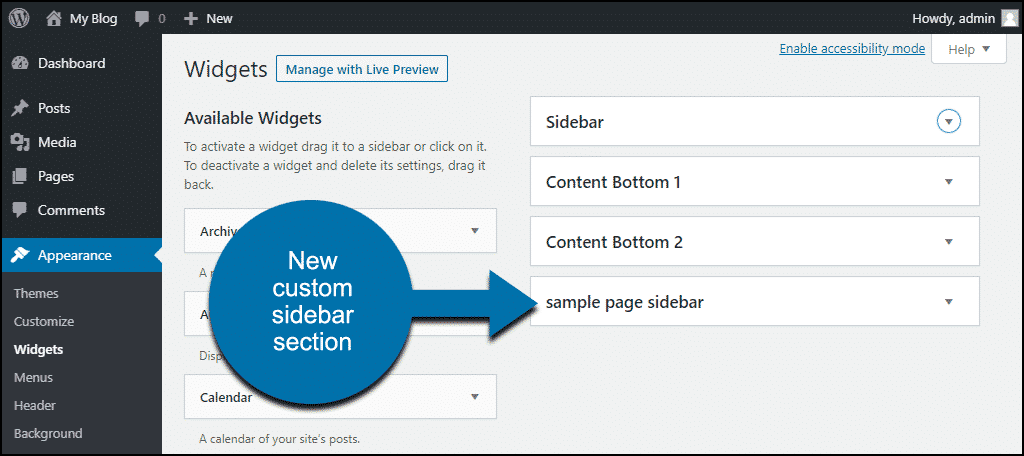This screenshot has width=1024, height=456.
Task: Click the comments bubble icon in admin bar
Action: (x=142, y=19)
